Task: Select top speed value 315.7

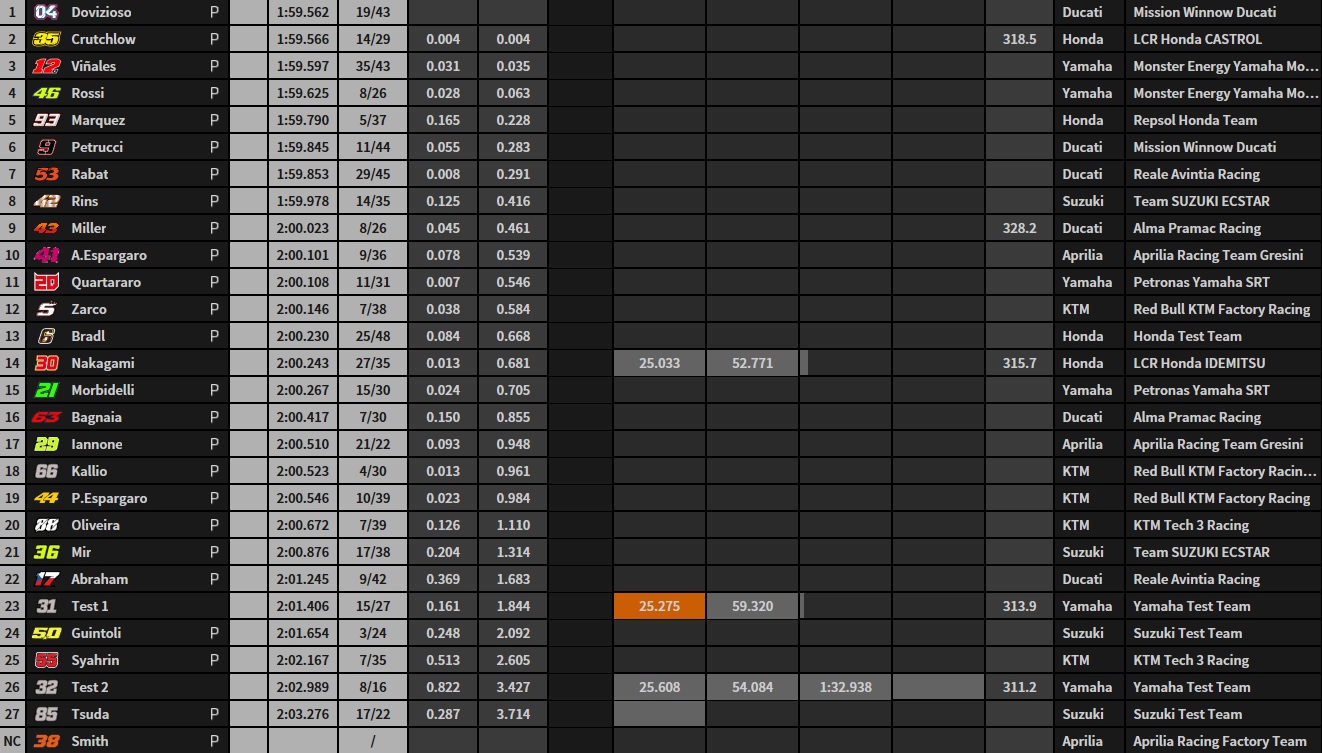Action: (x=1019, y=363)
